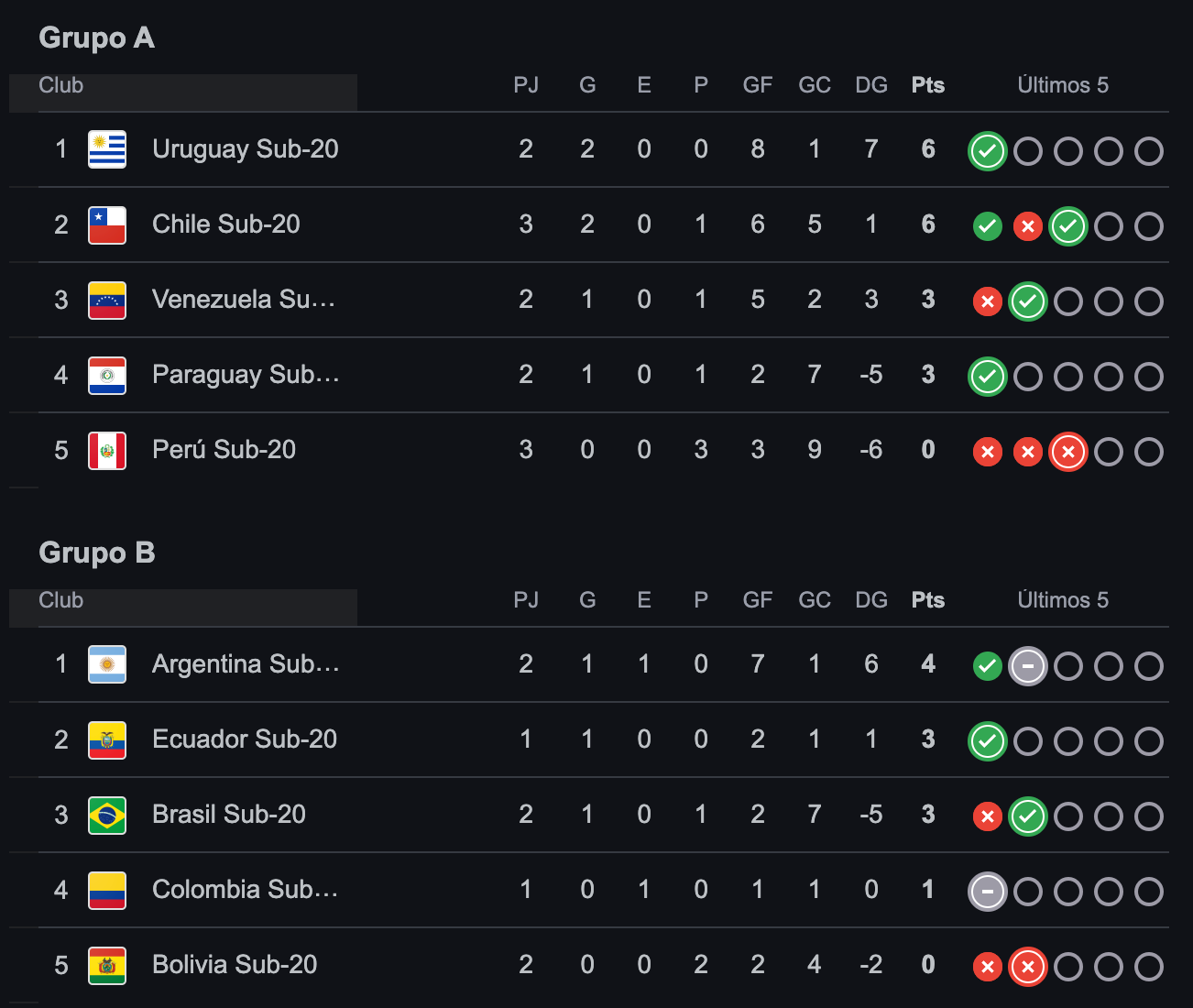Click the Uruguay flag icon
This screenshot has height=1008, width=1193.
click(x=107, y=149)
